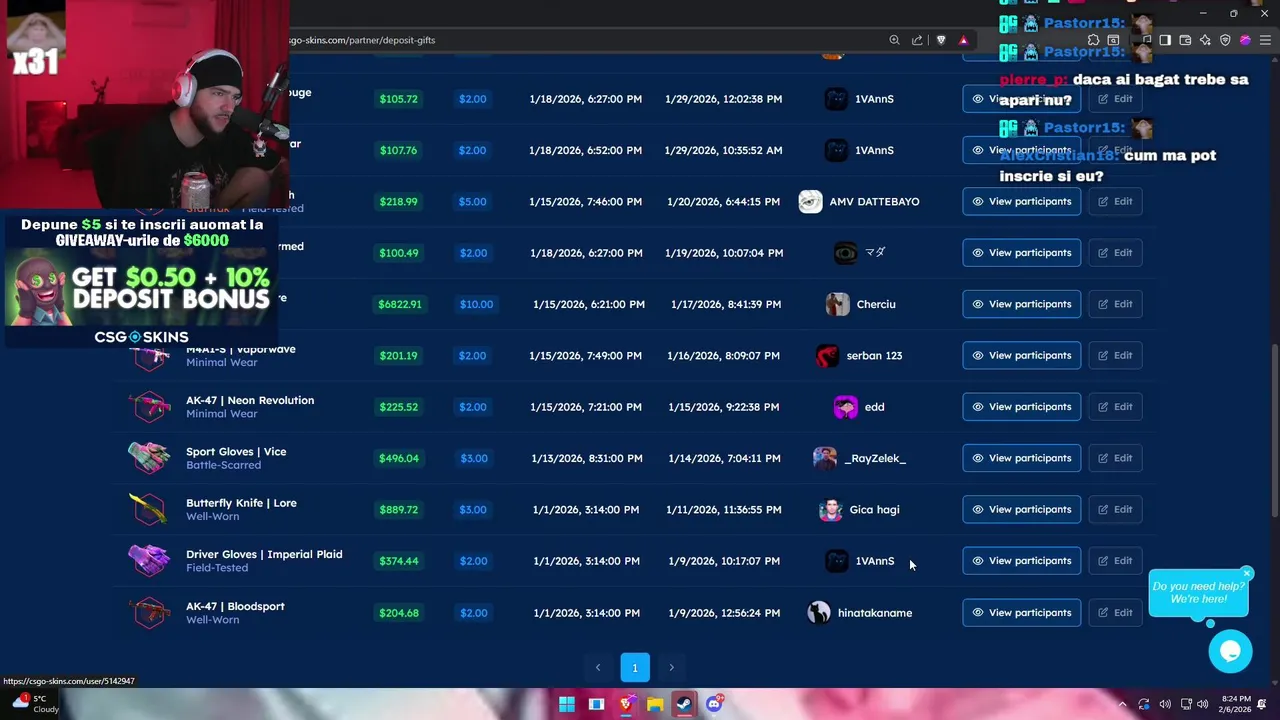Click the Driver Gloves Imperial Plaid image
1280x720 pixels.
coord(149,561)
